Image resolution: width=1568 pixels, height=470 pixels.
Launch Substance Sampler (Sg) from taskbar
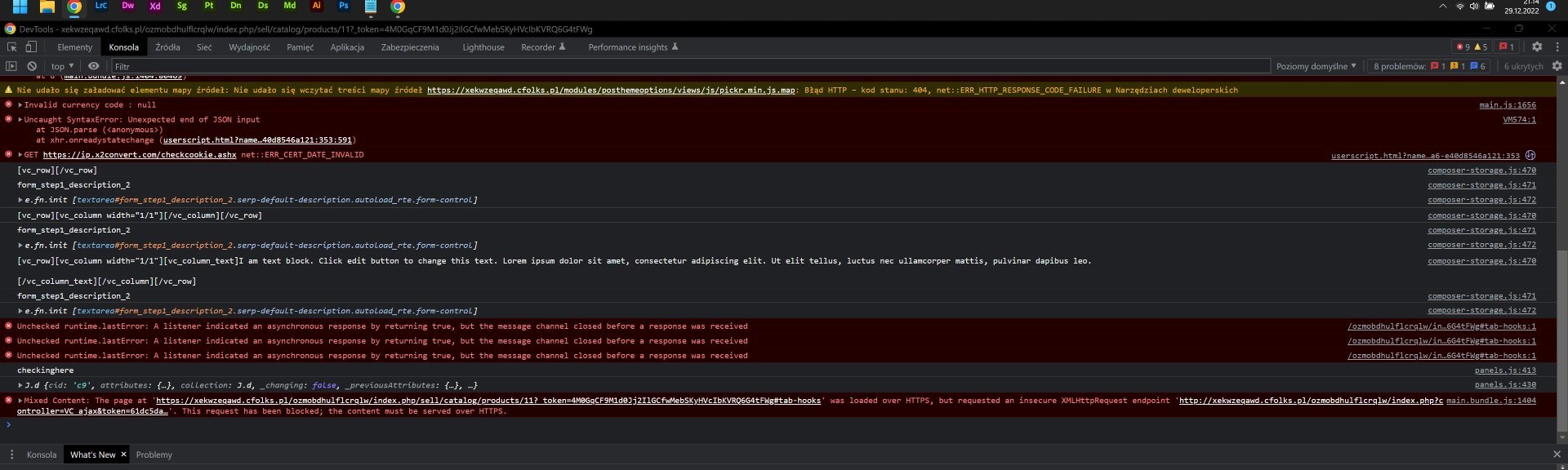tap(182, 6)
